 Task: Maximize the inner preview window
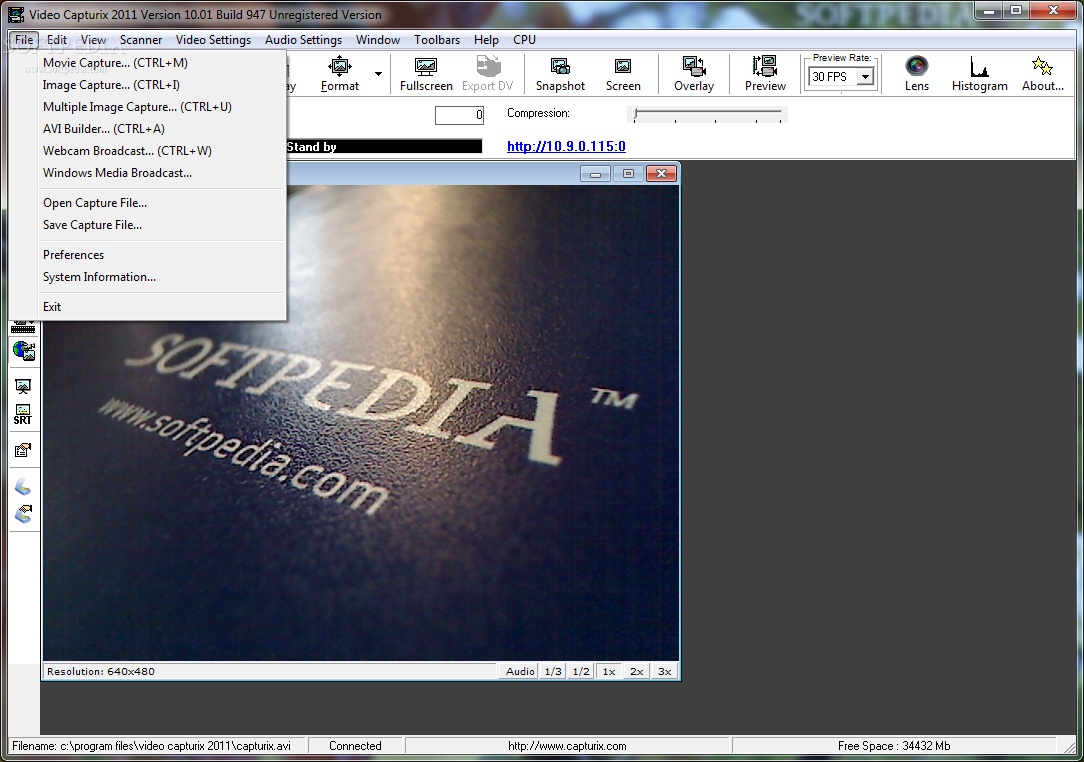[x=628, y=174]
